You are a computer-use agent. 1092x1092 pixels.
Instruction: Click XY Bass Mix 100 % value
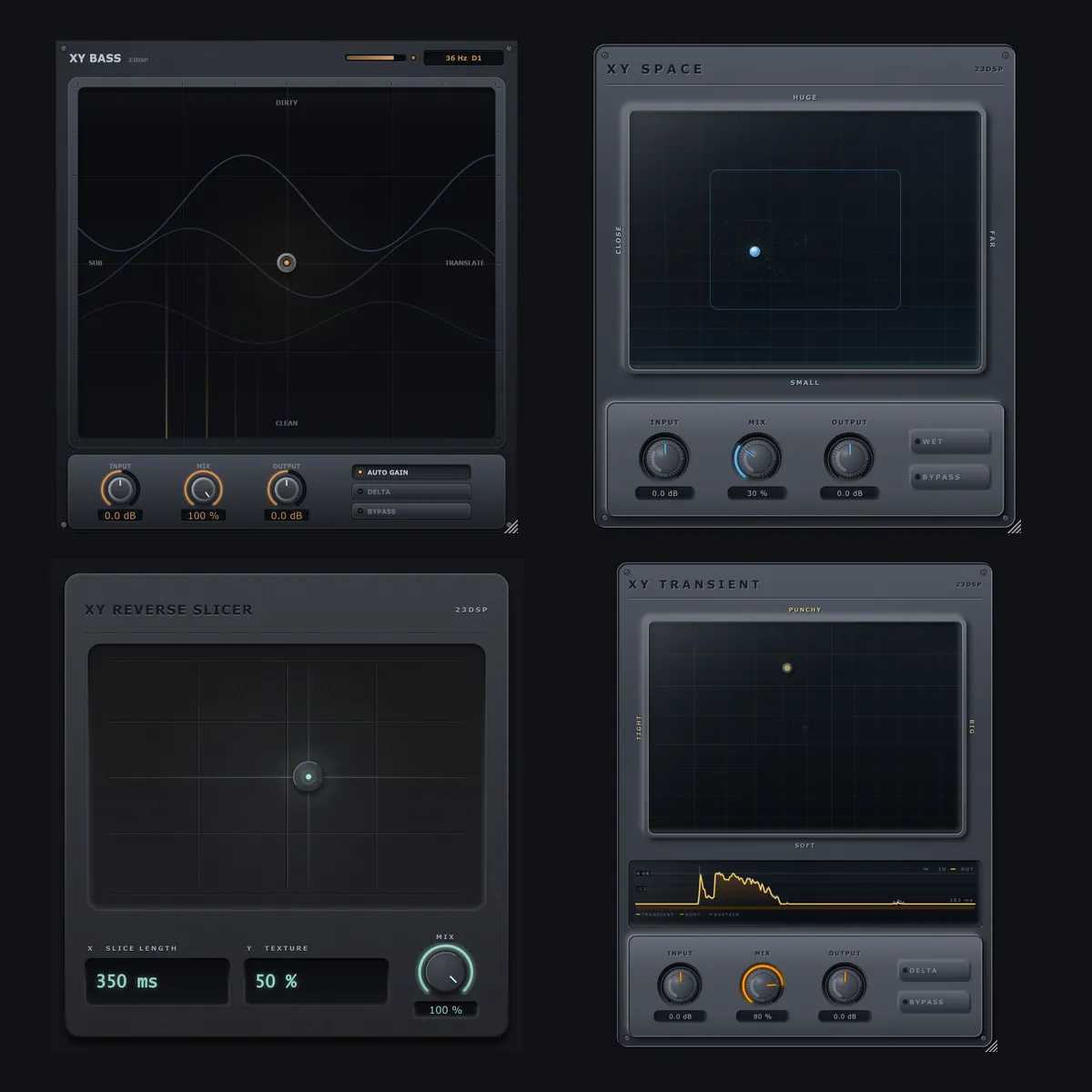(203, 515)
